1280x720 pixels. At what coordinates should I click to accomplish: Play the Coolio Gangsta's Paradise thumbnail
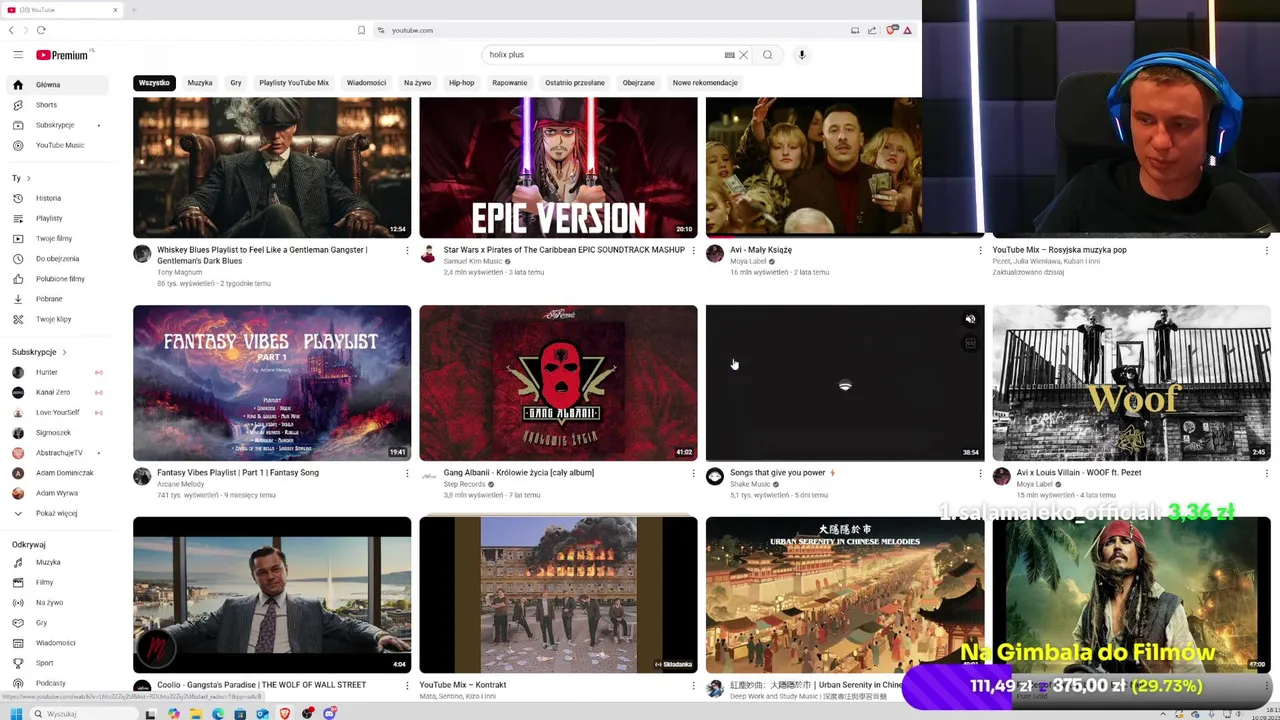pos(272,595)
